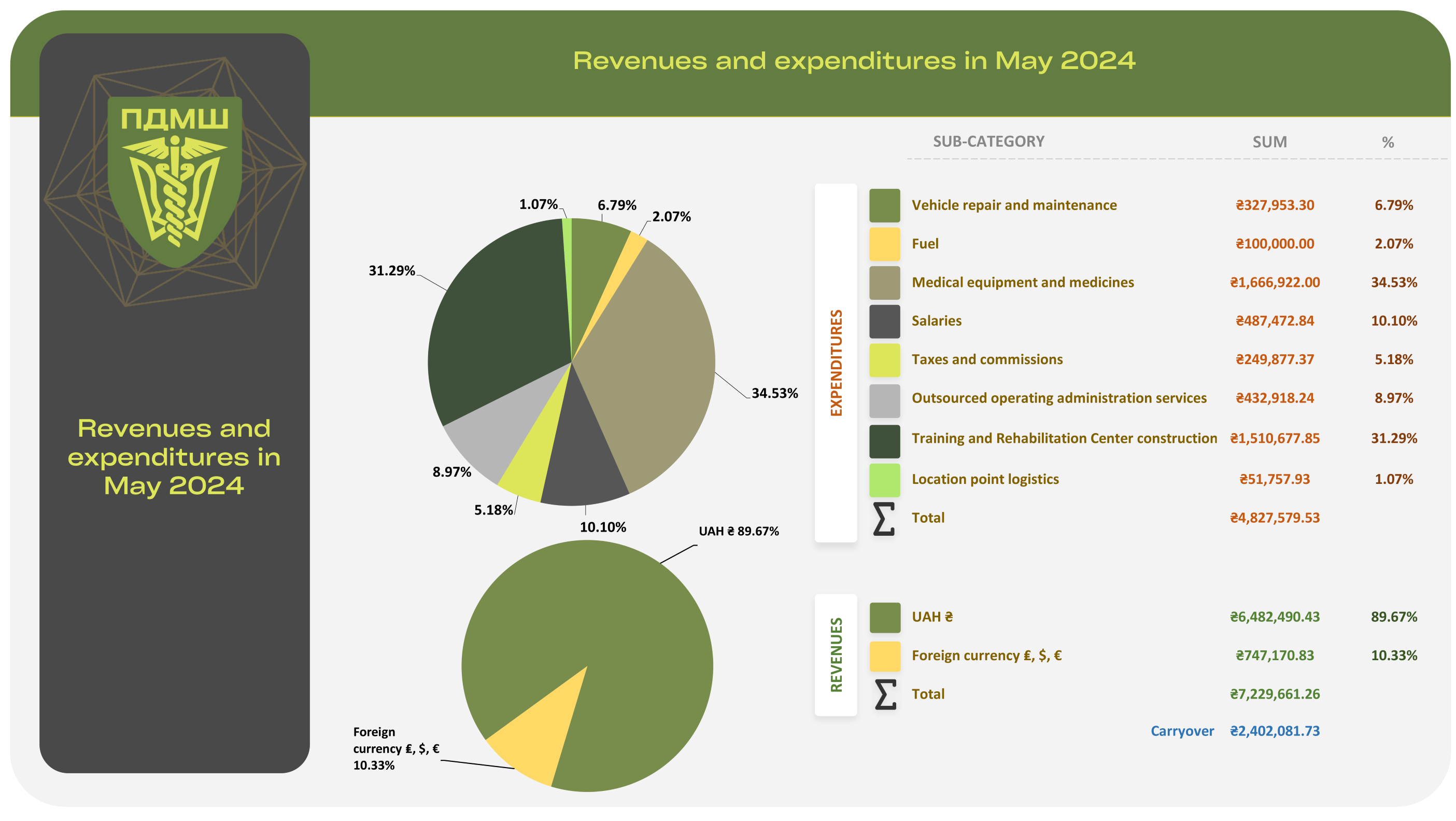
Task: Click the dark green 31.29% pie slice
Action: 498,328
